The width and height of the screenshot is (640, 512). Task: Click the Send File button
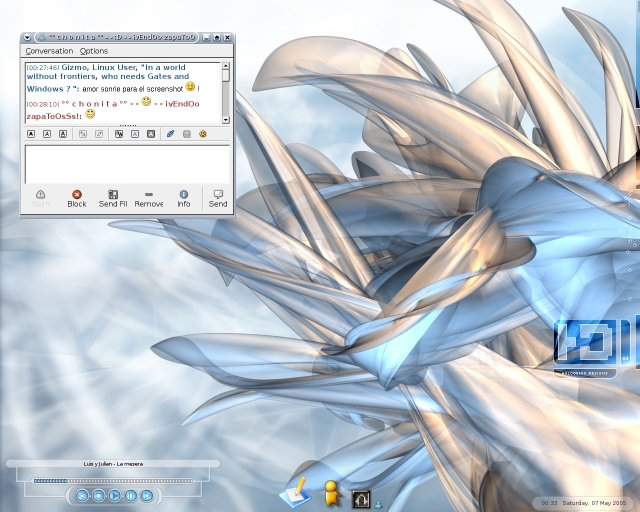pos(113,199)
